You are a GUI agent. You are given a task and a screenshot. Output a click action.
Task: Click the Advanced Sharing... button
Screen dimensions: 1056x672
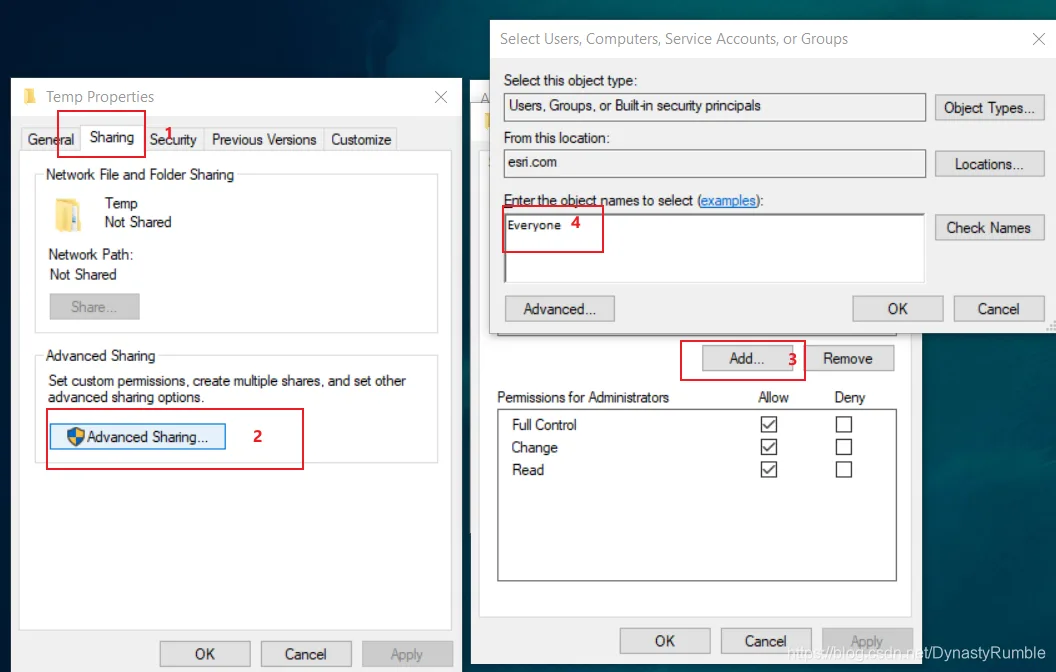138,436
